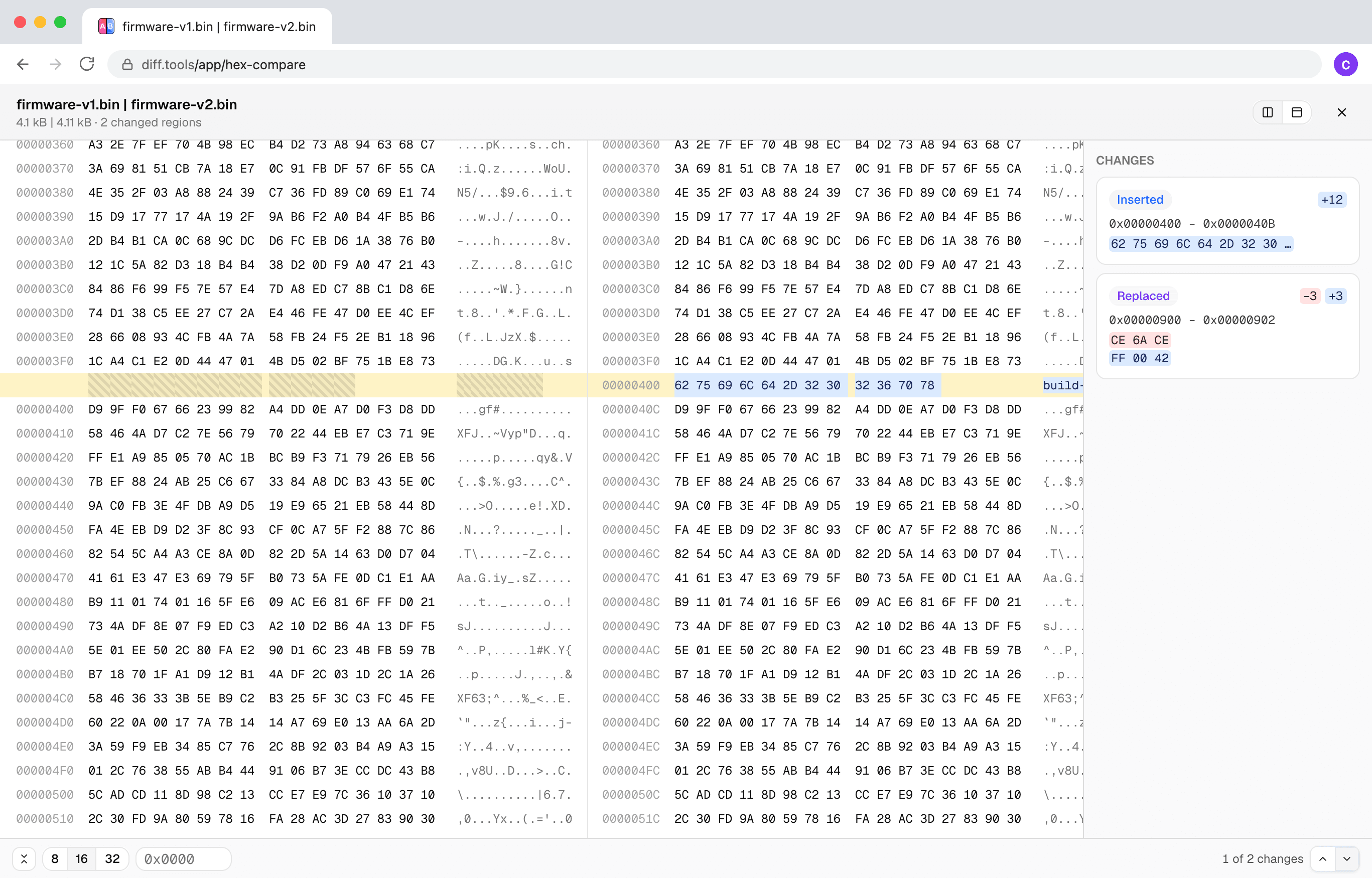Click file title firmware-v1.bin | firmware-v2.bin
Viewport: 1372px width, 878px height.
[x=126, y=104]
